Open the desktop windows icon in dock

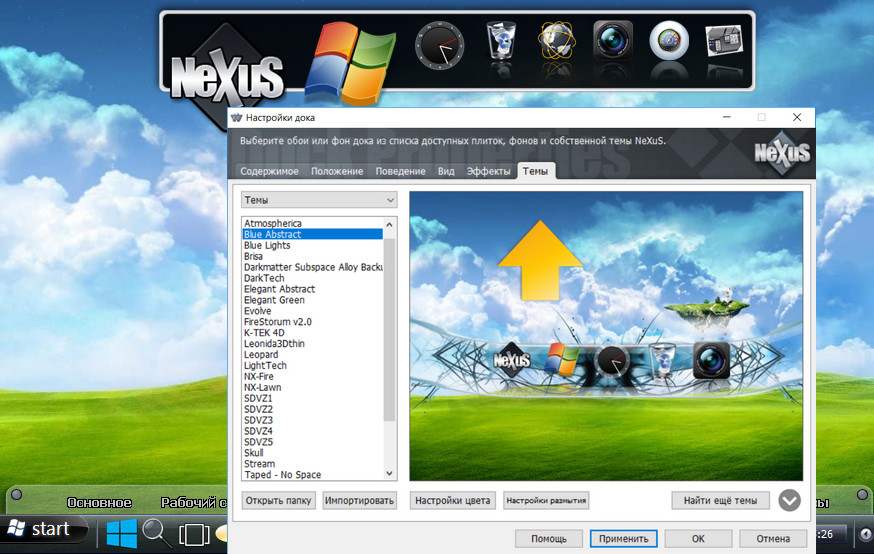(x=724, y=40)
